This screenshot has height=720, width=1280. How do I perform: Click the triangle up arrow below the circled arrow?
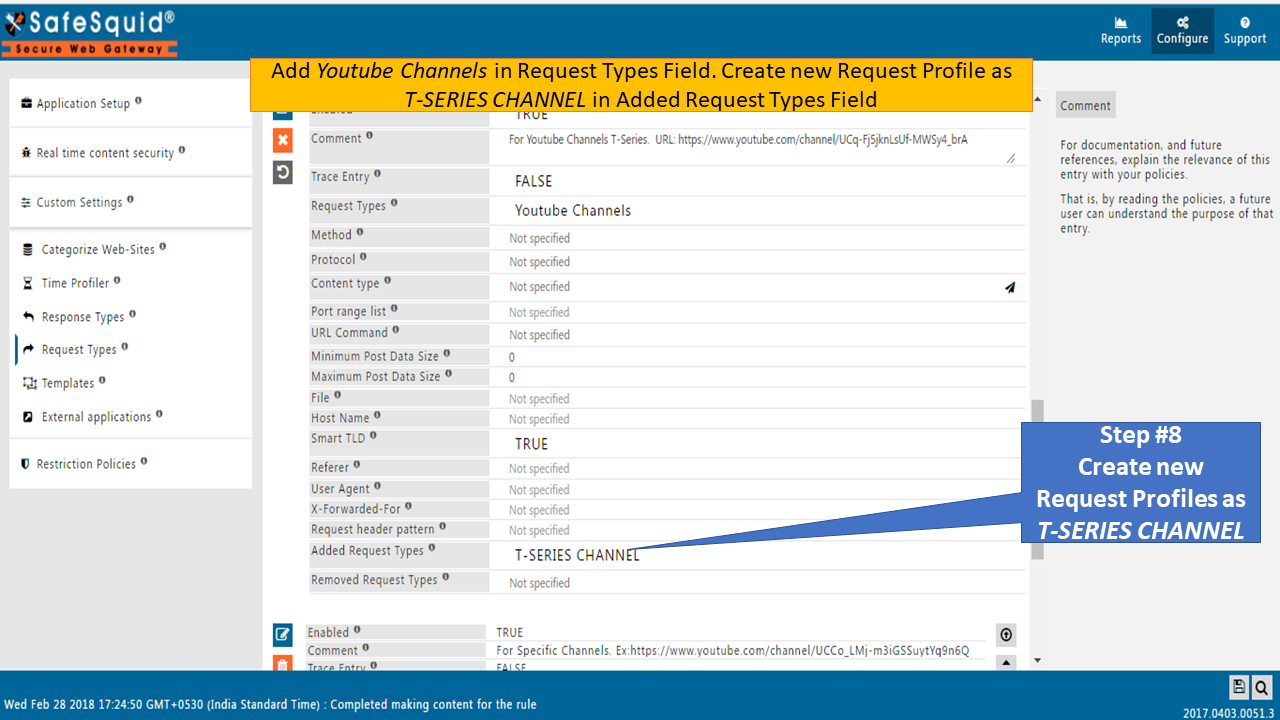(x=1006, y=662)
